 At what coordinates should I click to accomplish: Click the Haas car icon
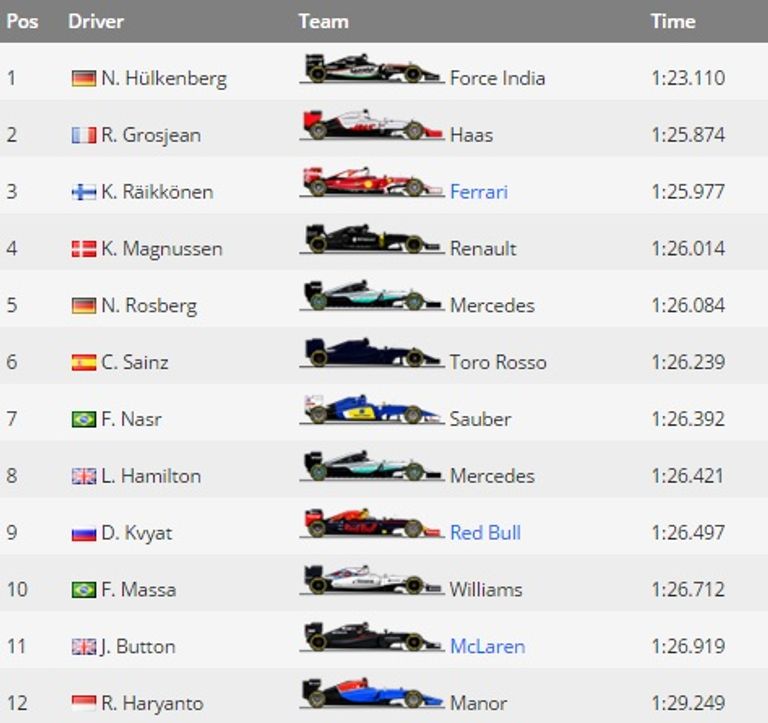(x=371, y=127)
